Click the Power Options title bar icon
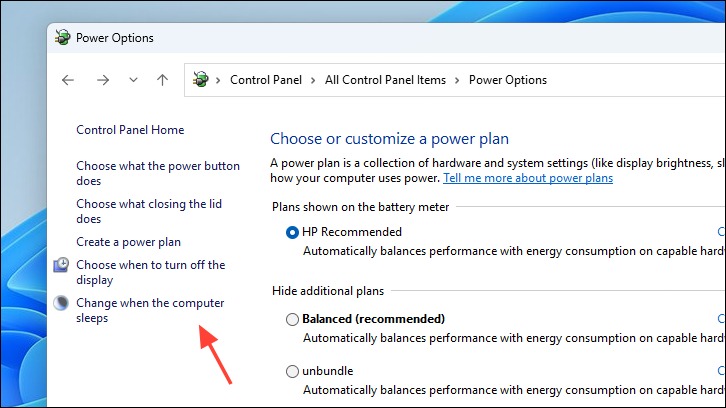 click(63, 38)
